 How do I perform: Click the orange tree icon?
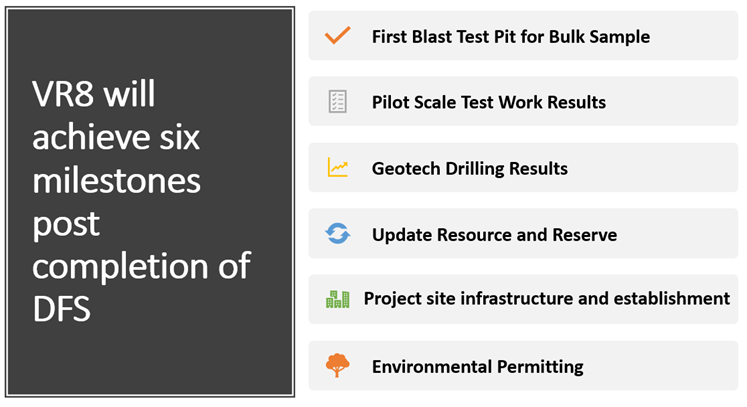coord(337,366)
